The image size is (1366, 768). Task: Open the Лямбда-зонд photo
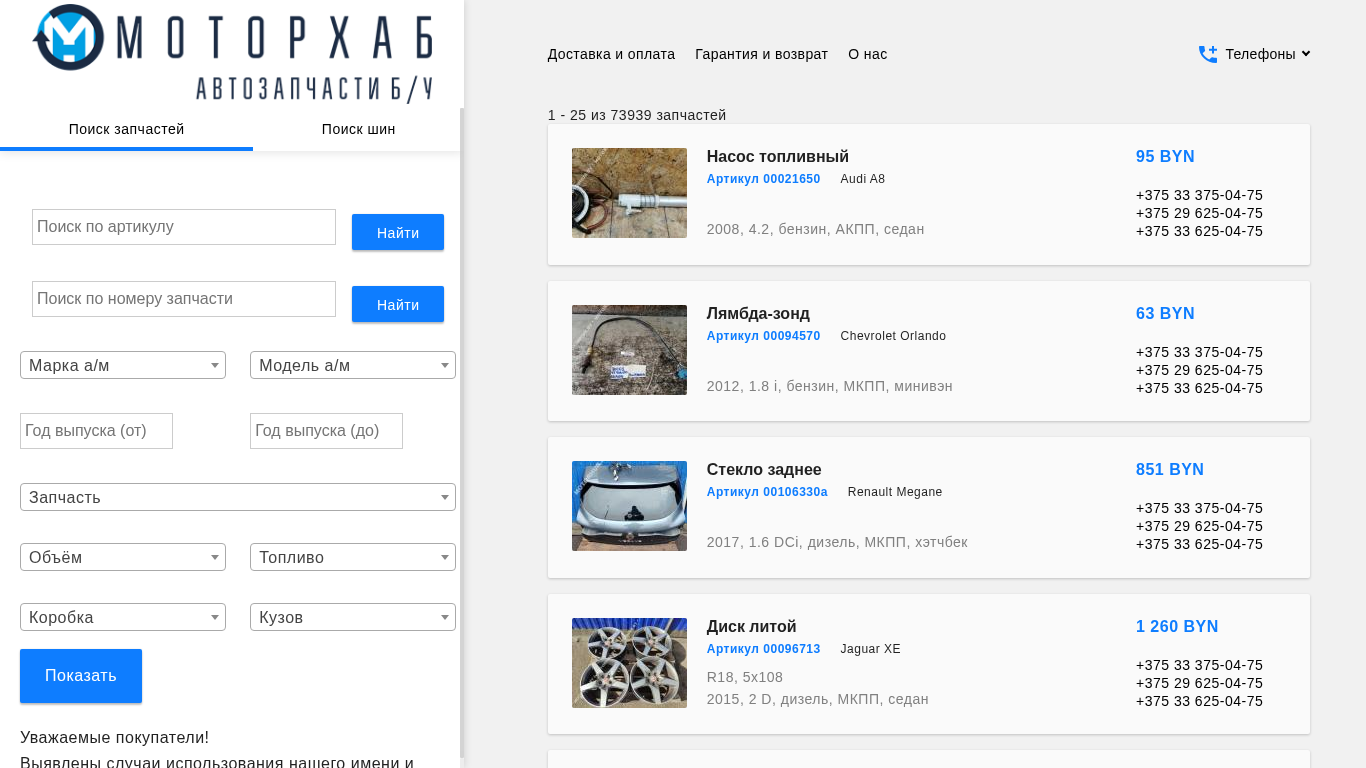629,350
